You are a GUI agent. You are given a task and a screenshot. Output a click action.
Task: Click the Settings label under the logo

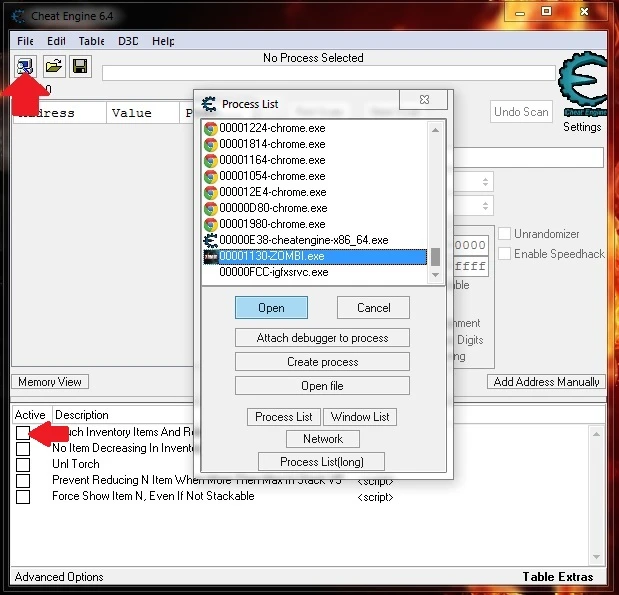(582, 127)
